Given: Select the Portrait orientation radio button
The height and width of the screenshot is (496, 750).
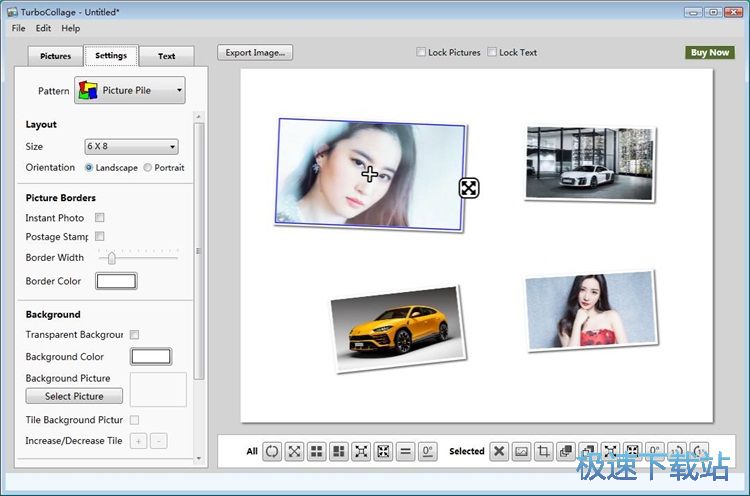Looking at the screenshot, I should [x=148, y=168].
